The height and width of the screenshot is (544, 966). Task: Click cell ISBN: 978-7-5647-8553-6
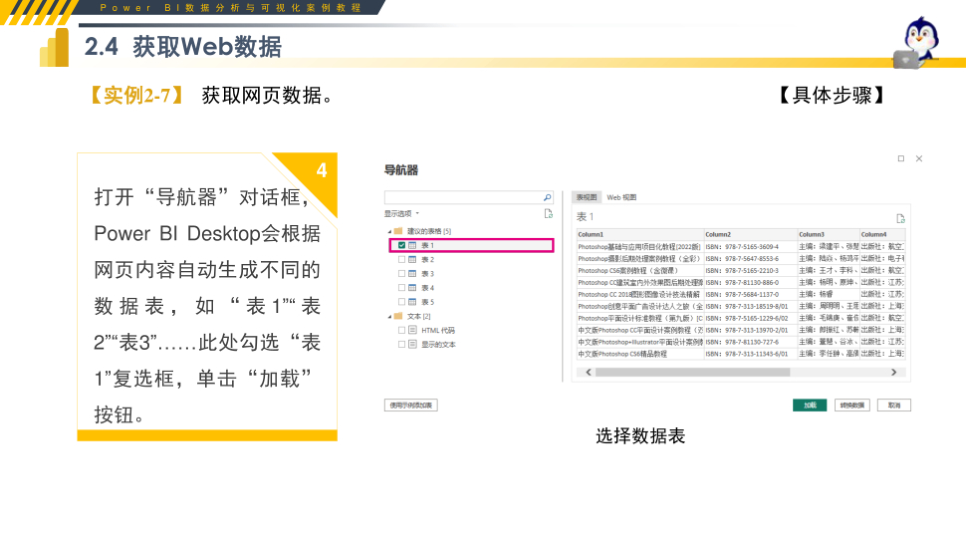[x=750, y=259]
